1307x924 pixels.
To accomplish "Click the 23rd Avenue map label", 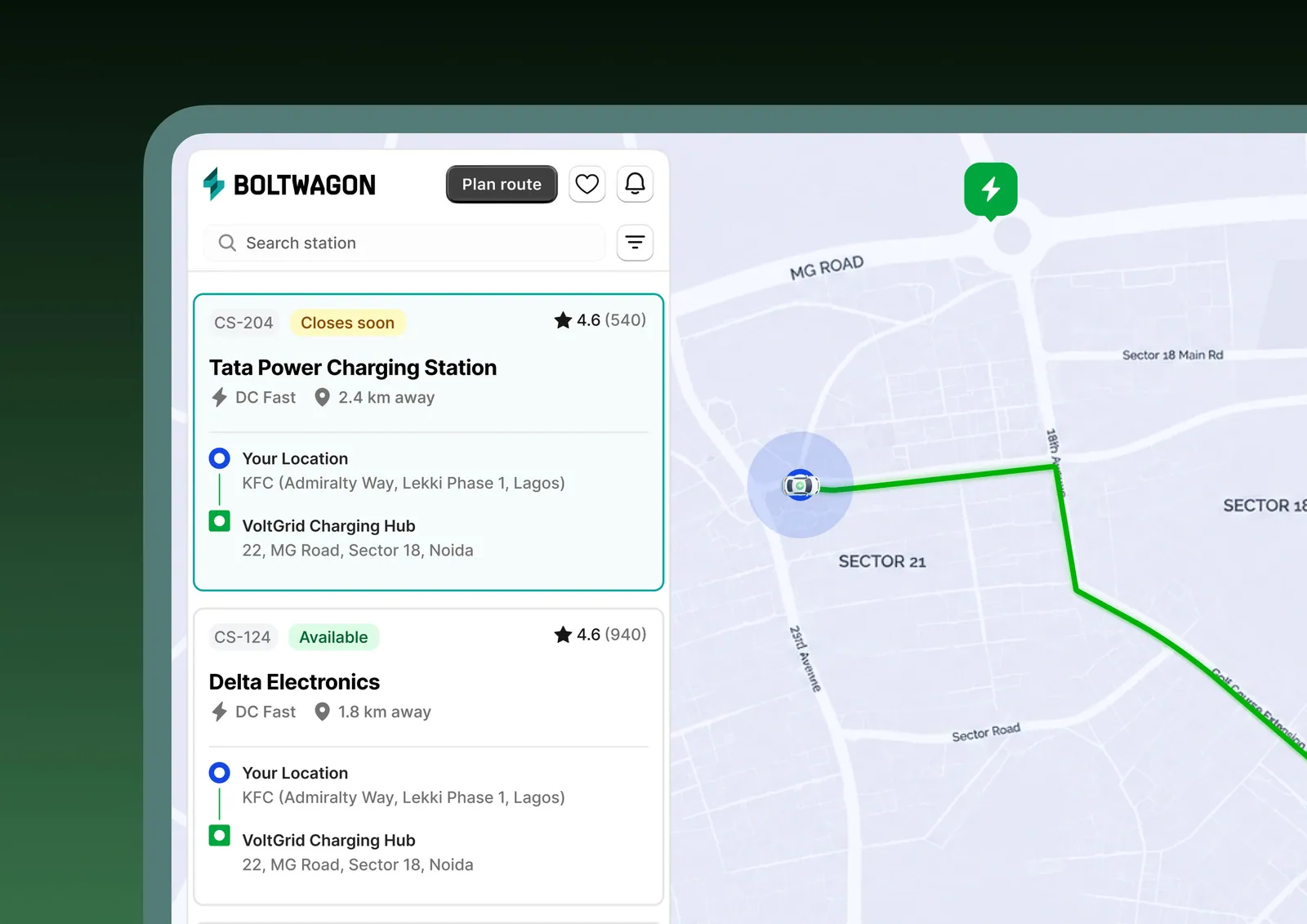I will (x=805, y=658).
